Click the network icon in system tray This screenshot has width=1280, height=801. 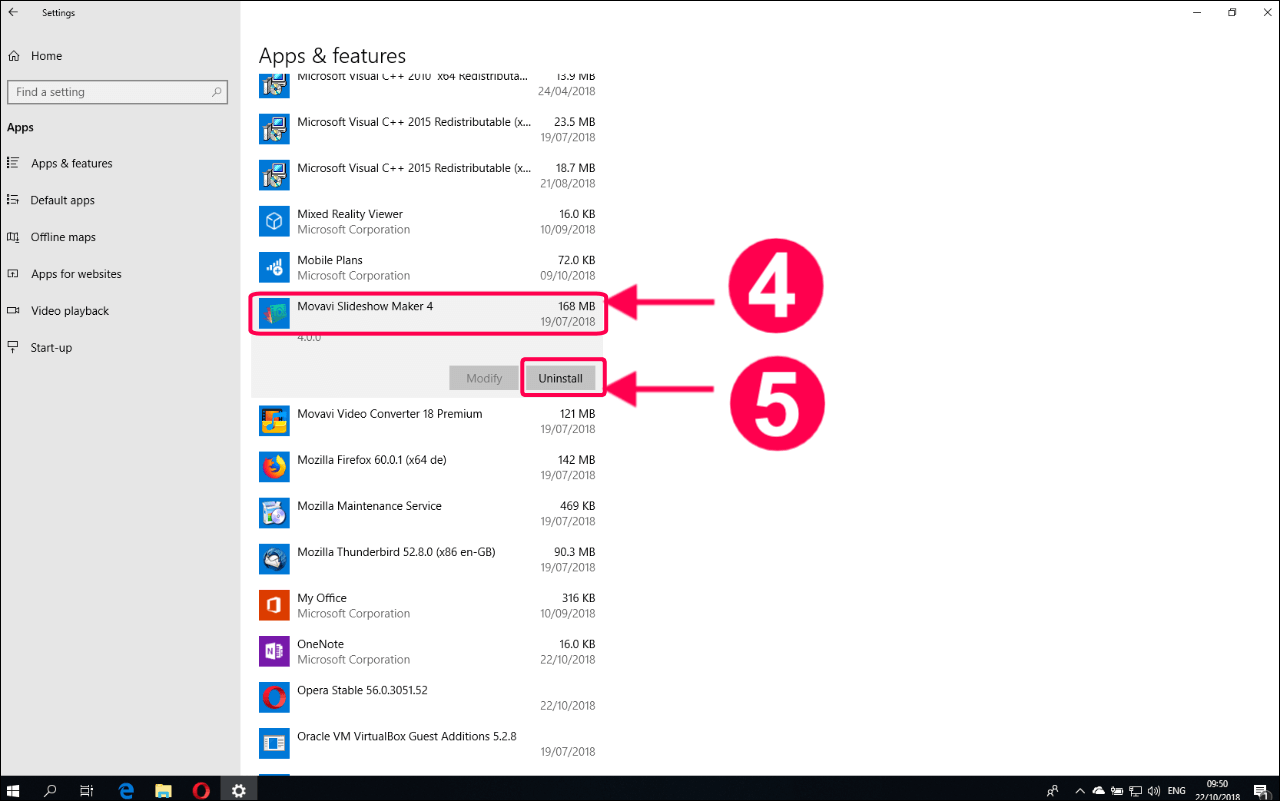coord(1135,790)
